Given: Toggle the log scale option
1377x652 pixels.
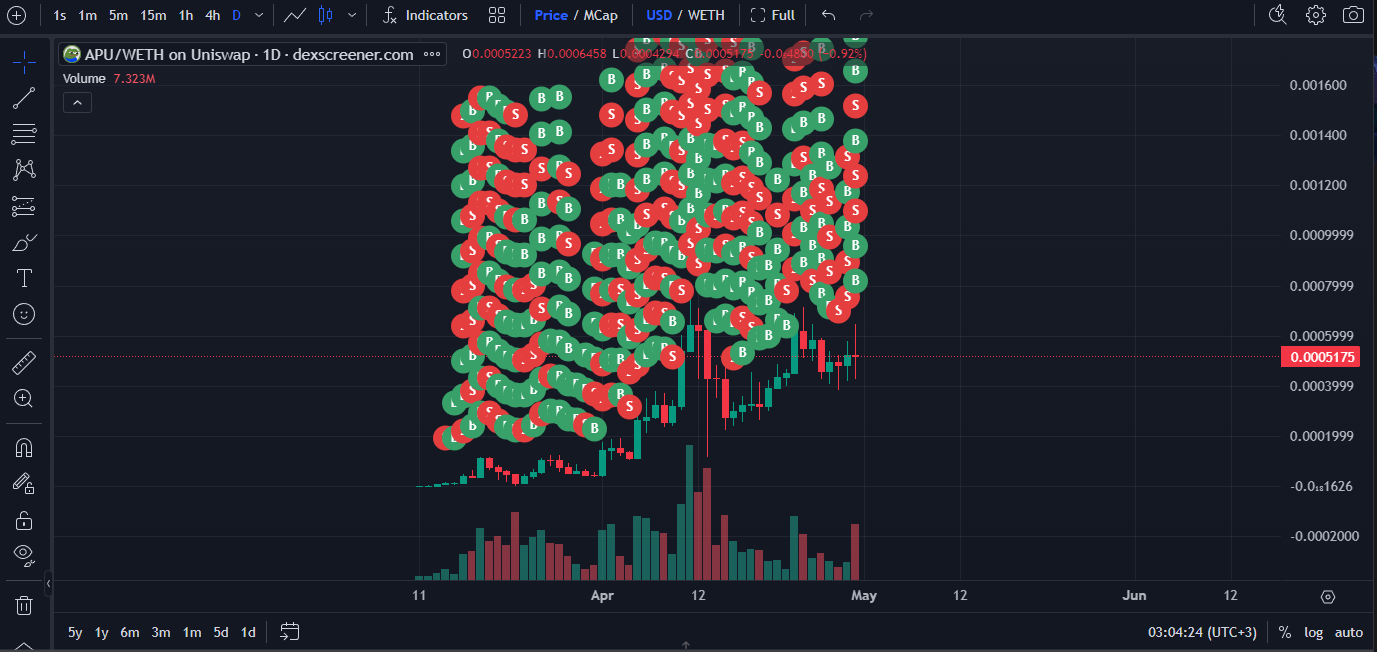Looking at the screenshot, I should (1313, 632).
